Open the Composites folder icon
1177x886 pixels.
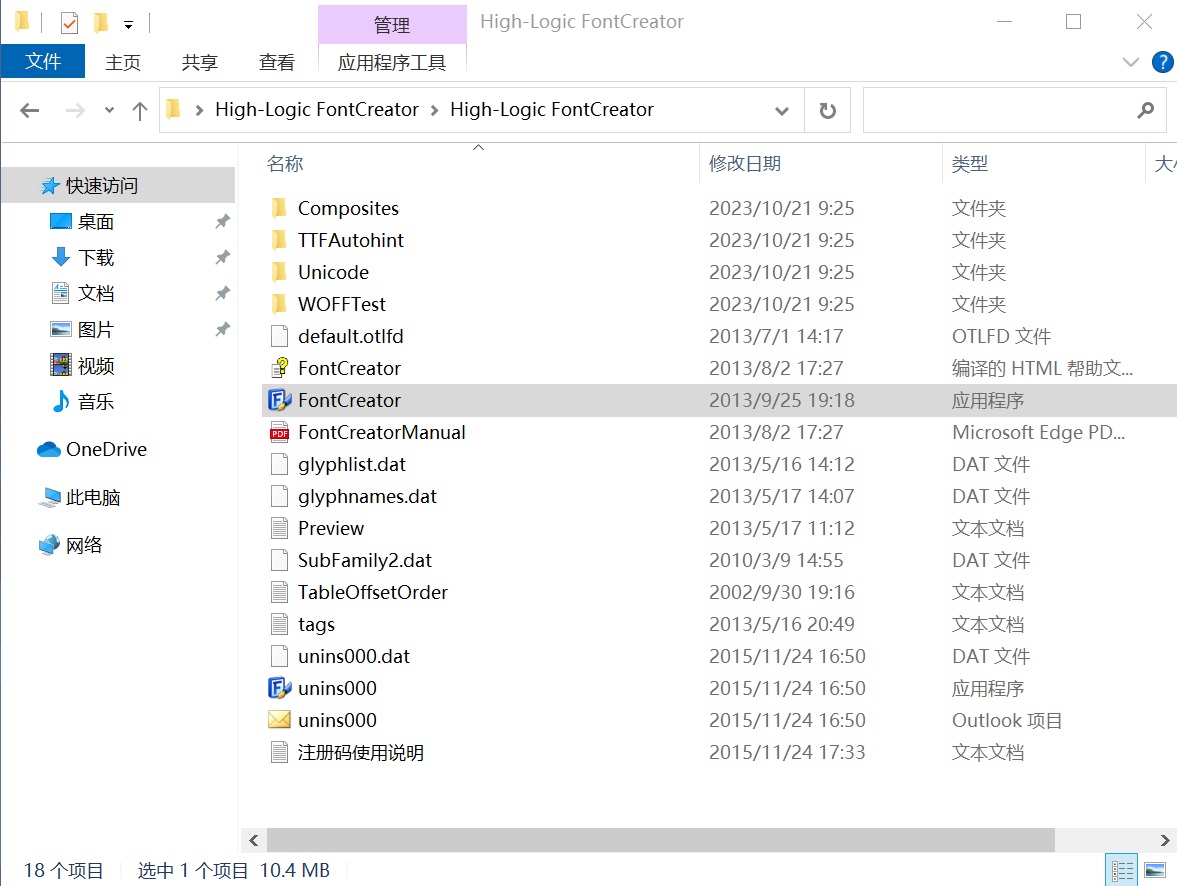click(x=279, y=208)
